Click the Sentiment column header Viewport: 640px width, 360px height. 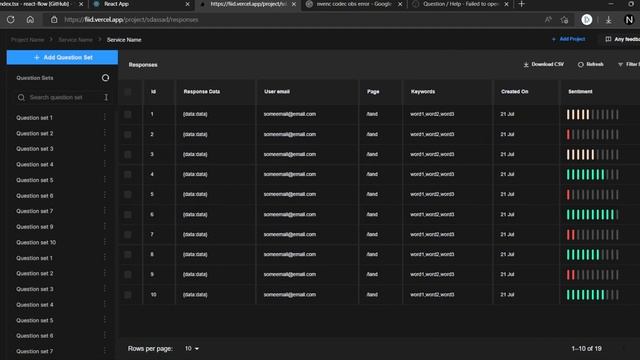580,92
